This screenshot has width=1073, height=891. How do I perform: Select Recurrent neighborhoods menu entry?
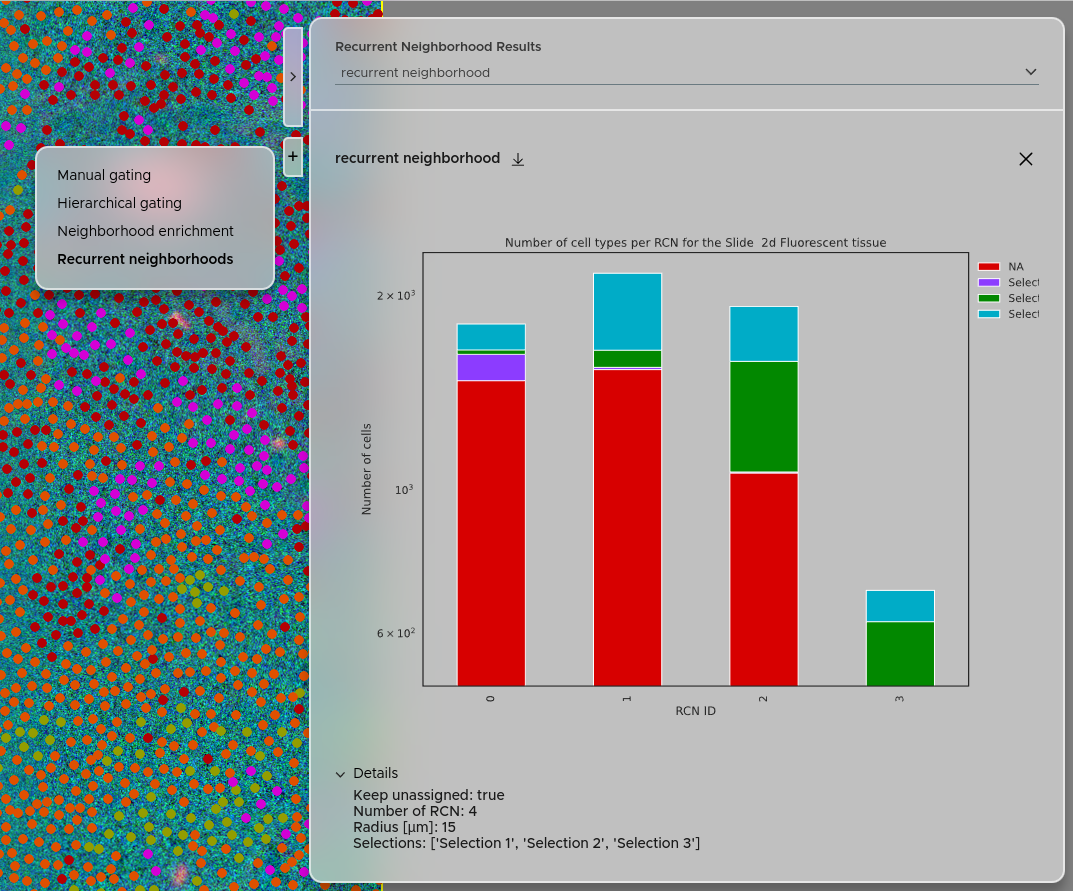click(x=145, y=259)
